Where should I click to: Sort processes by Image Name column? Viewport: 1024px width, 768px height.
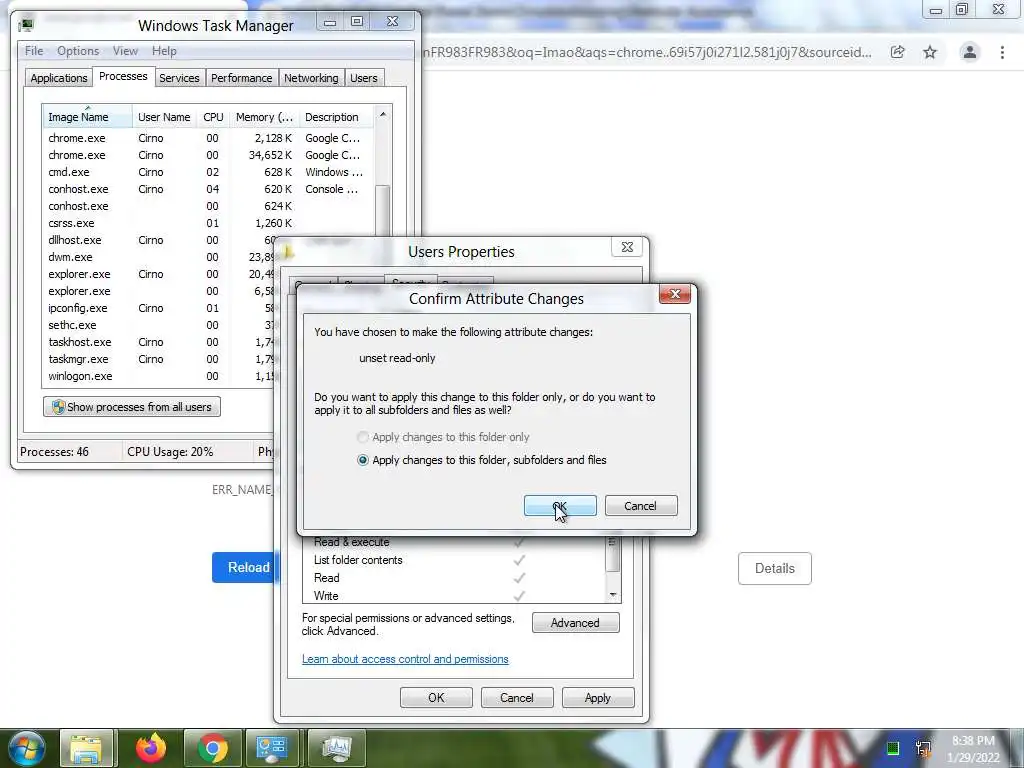tap(88, 117)
